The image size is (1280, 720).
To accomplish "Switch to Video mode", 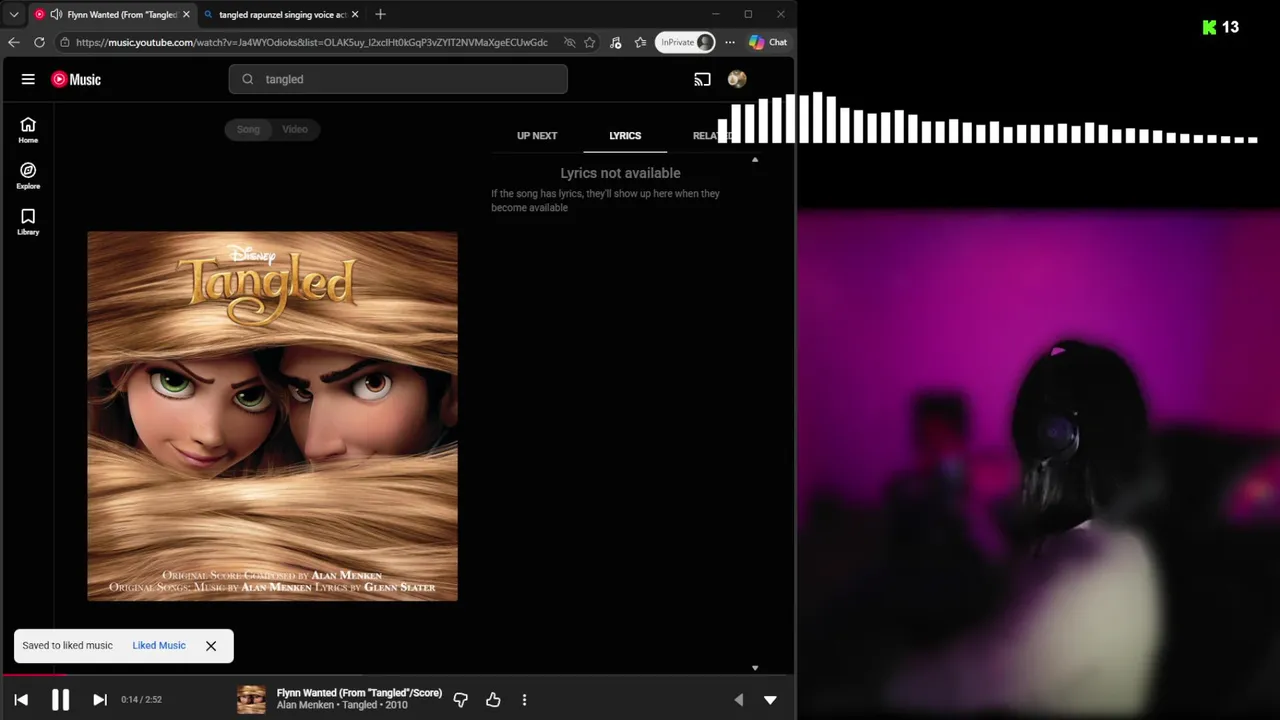I will (295, 129).
